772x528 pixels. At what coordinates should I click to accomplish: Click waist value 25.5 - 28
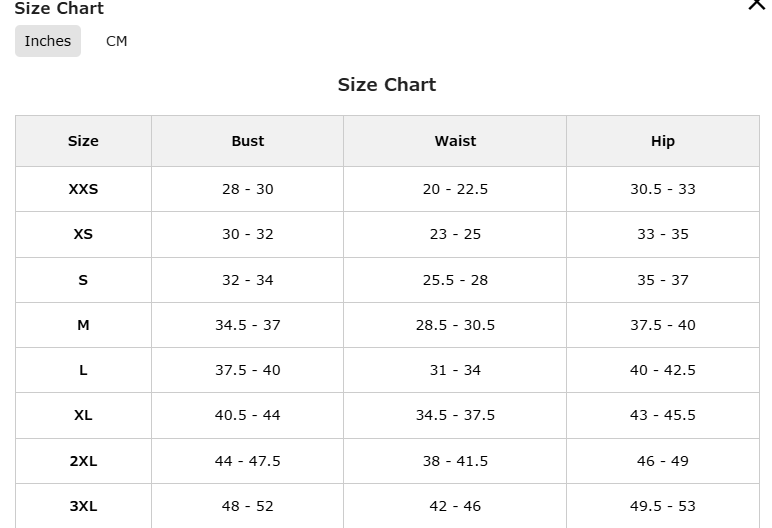click(x=455, y=280)
